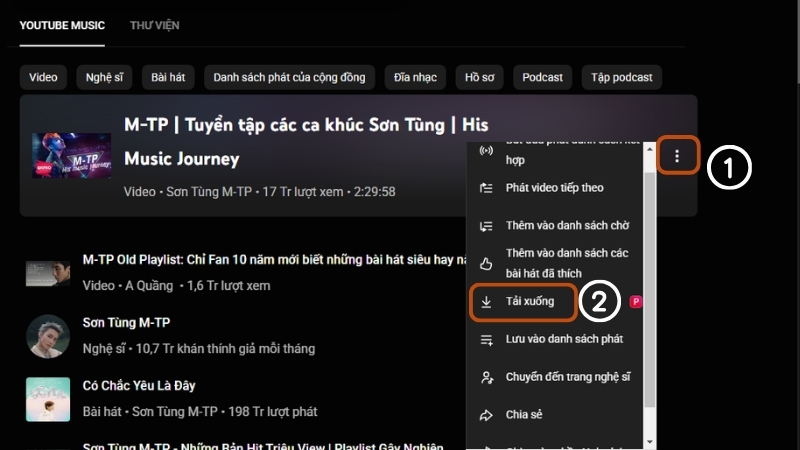Viewport: 800px width, 450px height.
Task: Switch to the THƯ VIỆN tab
Action: [x=155, y=26]
